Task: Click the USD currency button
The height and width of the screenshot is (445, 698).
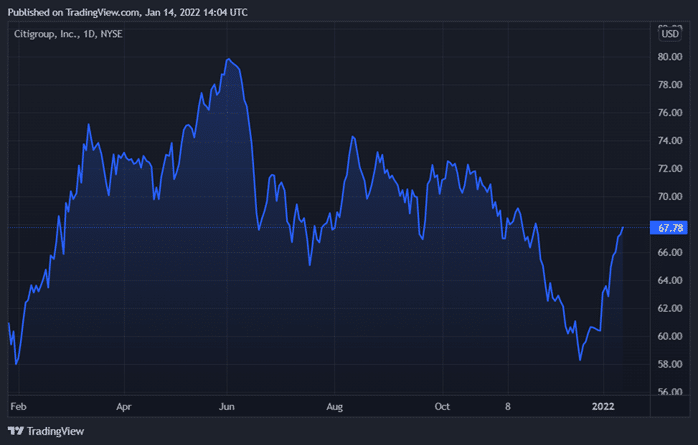Action: 670,34
